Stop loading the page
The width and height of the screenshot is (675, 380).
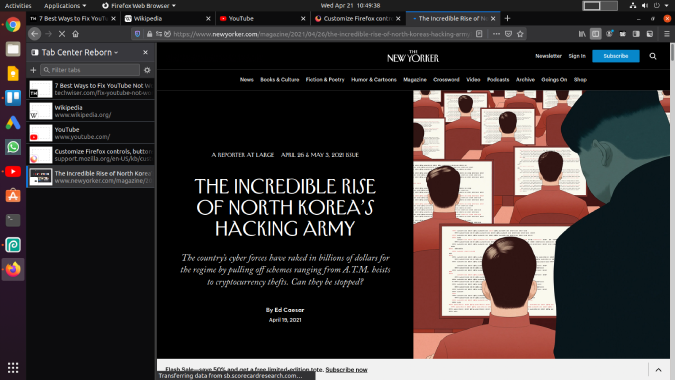(62, 34)
